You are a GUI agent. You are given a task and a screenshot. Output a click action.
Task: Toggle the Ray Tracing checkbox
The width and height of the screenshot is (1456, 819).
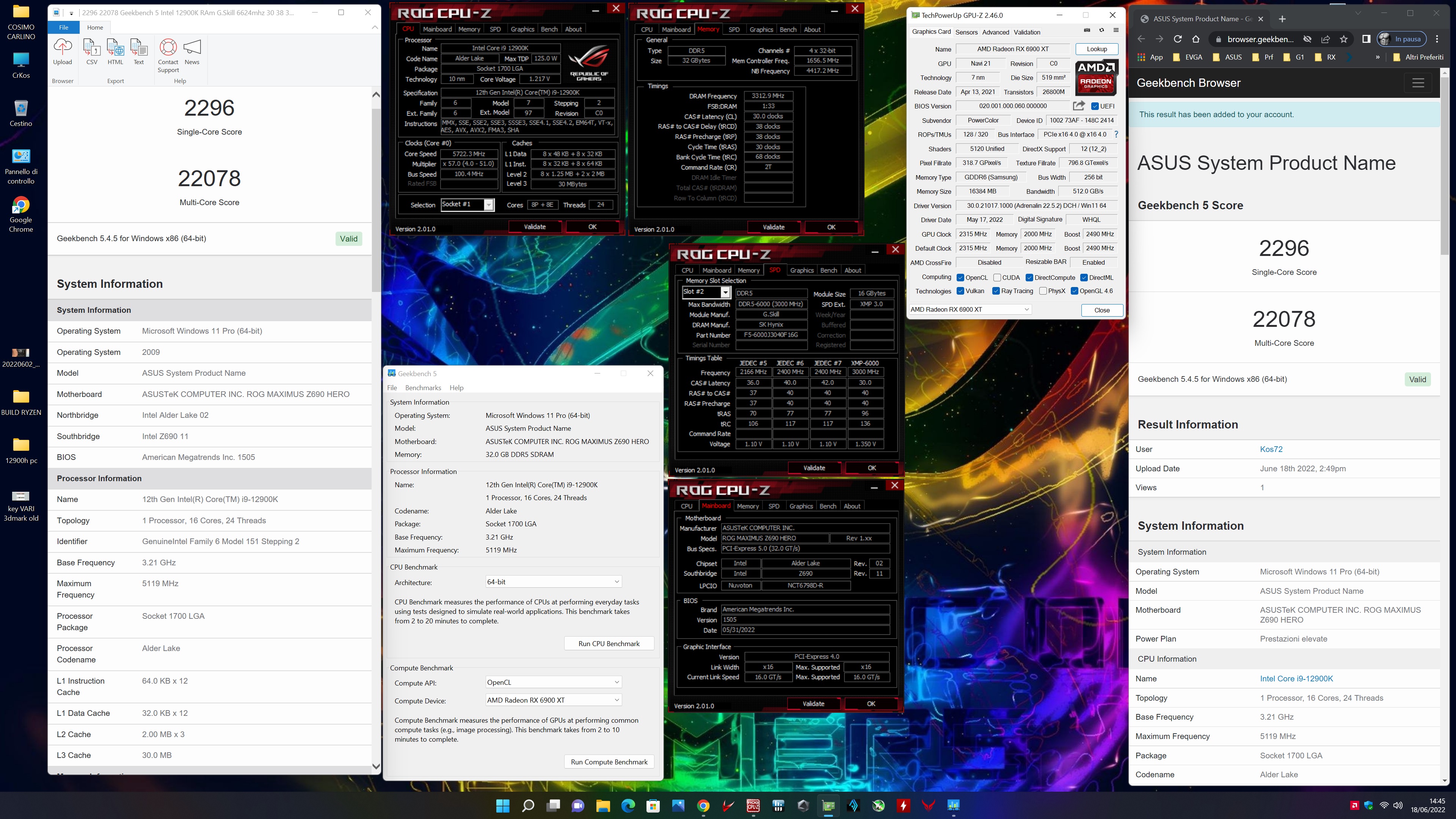(996, 291)
